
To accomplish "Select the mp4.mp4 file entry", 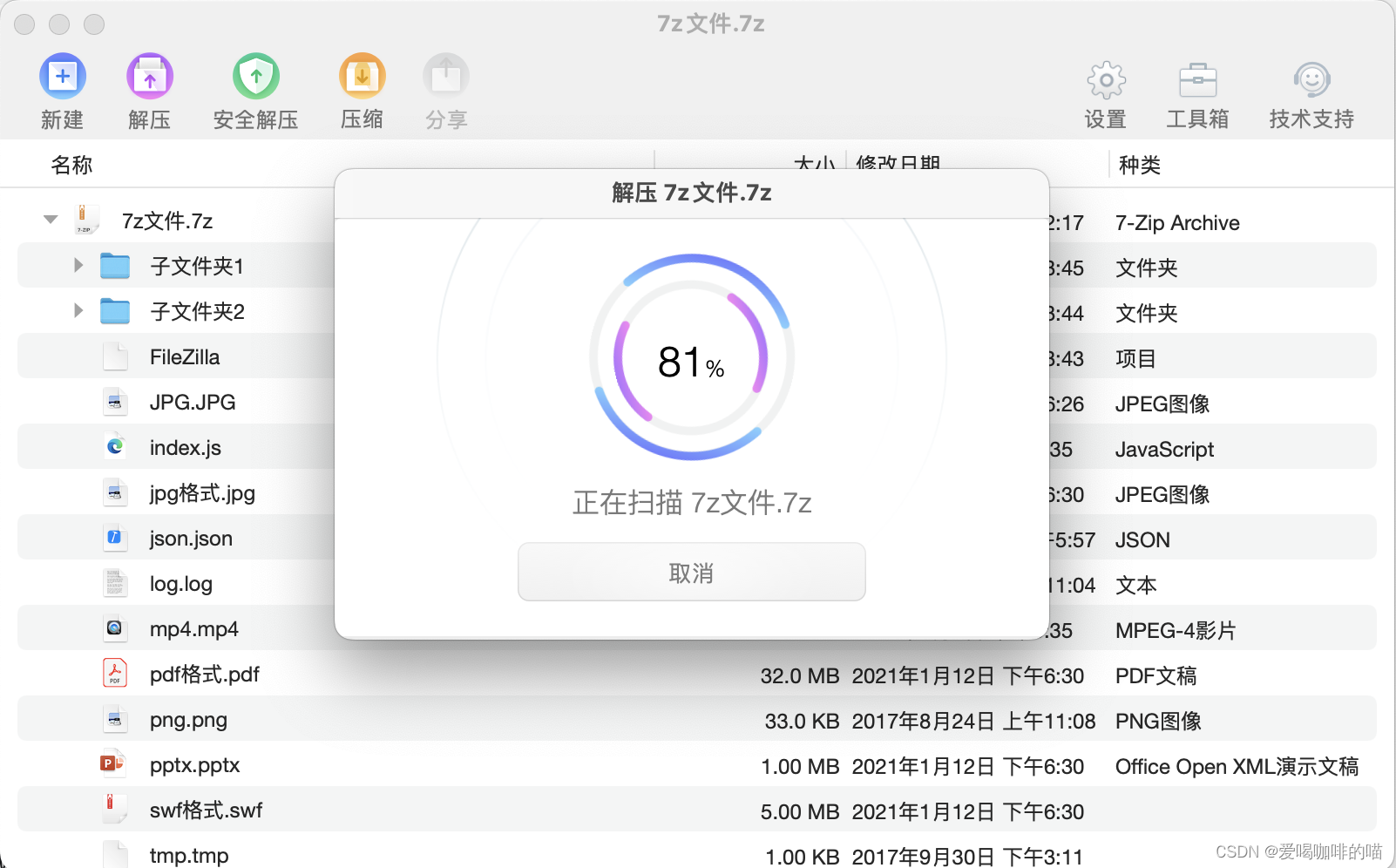I will click(x=193, y=629).
